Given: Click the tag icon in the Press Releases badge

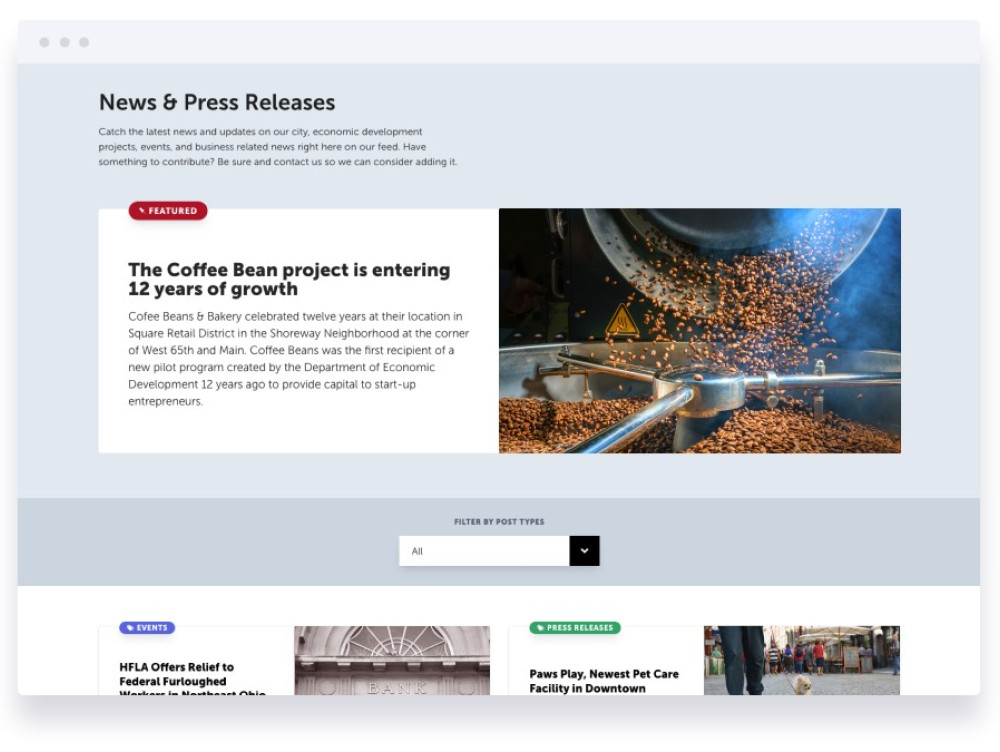Looking at the screenshot, I should (540, 628).
